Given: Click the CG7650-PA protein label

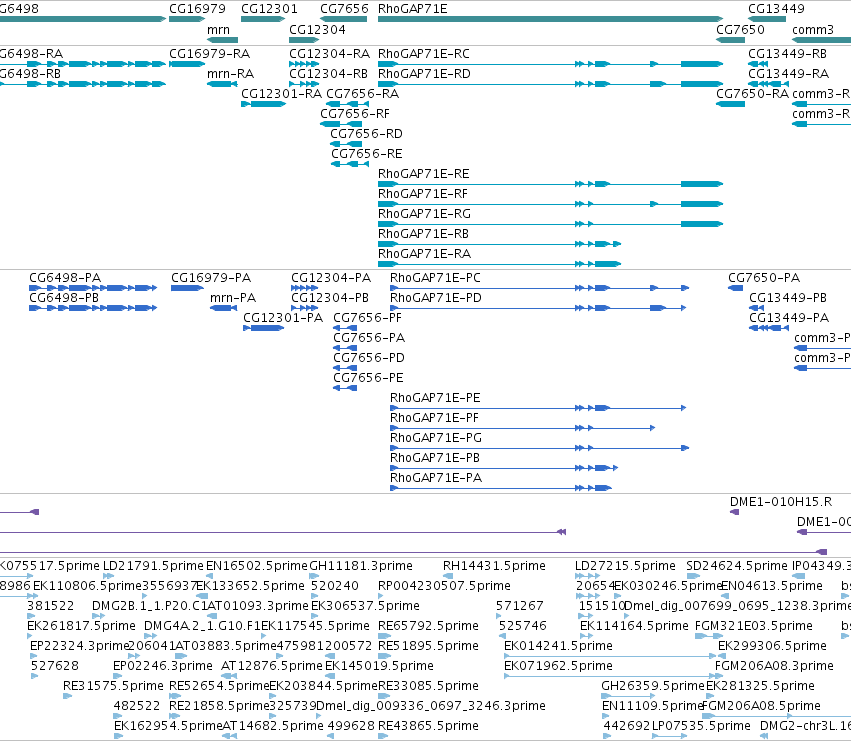Looking at the screenshot, I should (x=764, y=278).
